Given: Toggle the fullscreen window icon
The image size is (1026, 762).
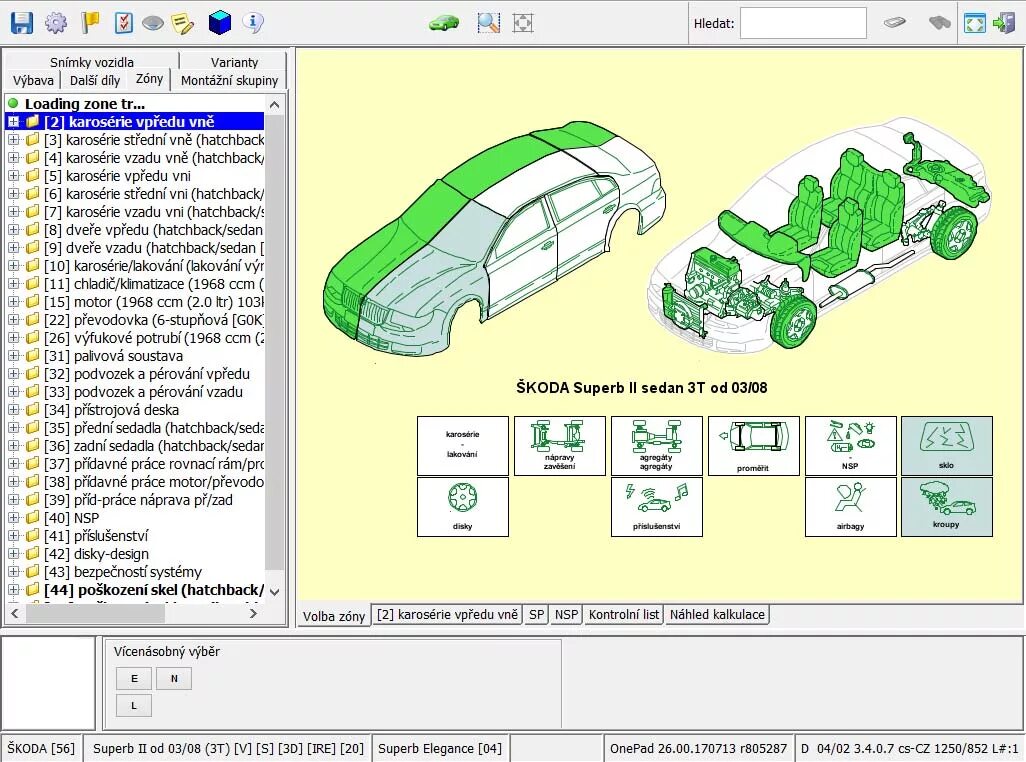Looking at the screenshot, I should pos(975,24).
